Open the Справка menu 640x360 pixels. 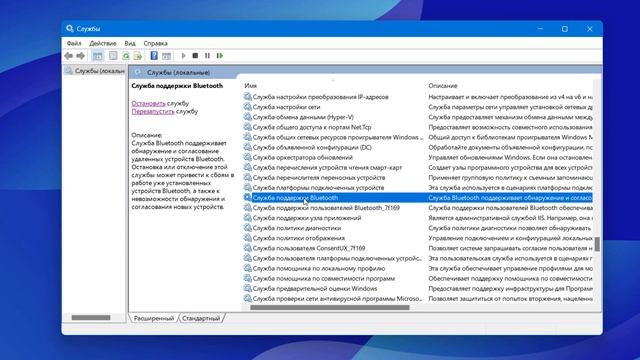pyautogui.click(x=156, y=43)
